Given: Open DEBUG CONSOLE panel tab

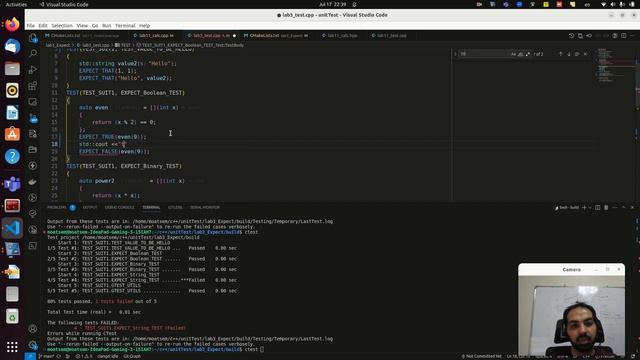Looking at the screenshot, I should click(120, 208).
